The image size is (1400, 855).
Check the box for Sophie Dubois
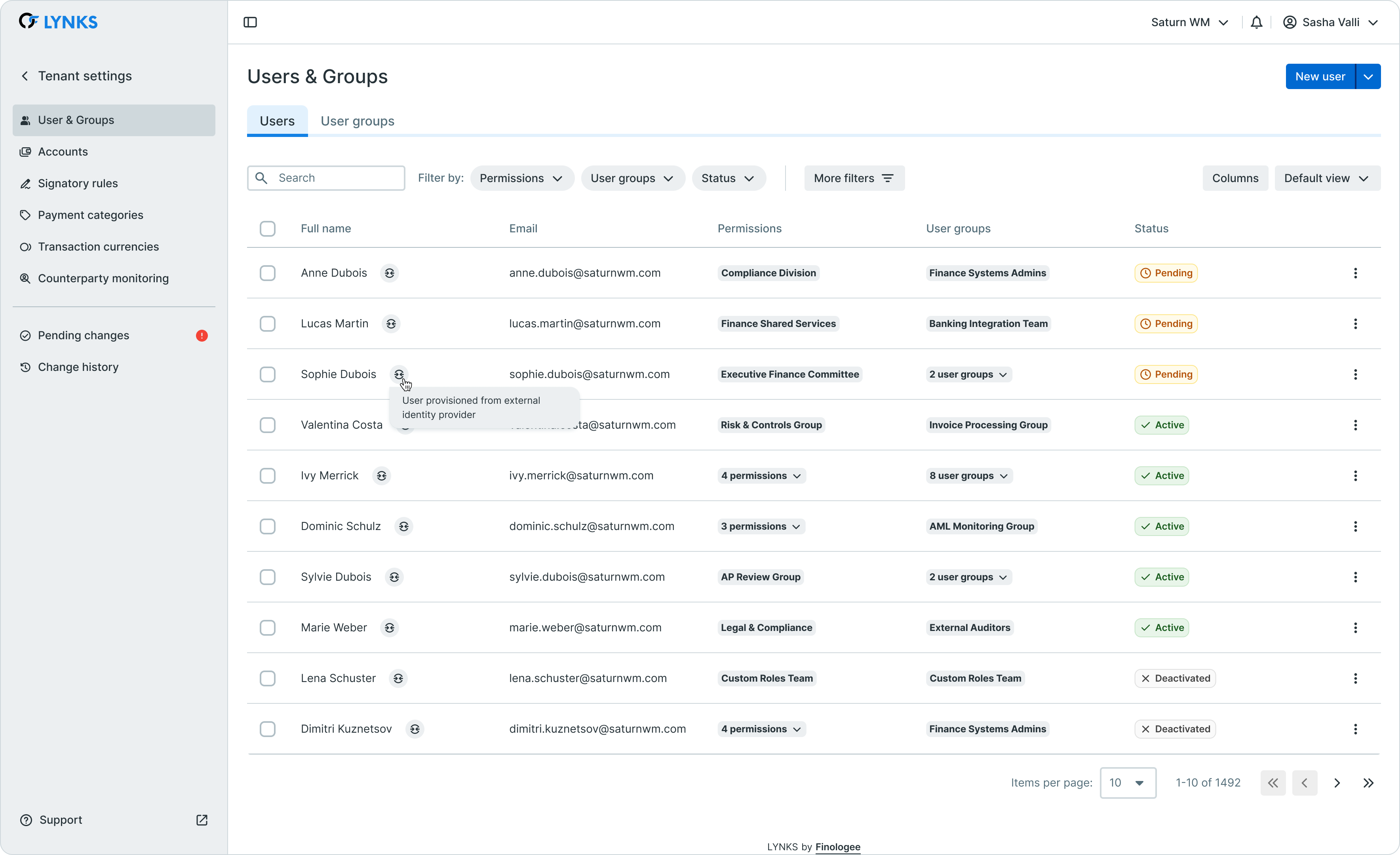[268, 374]
